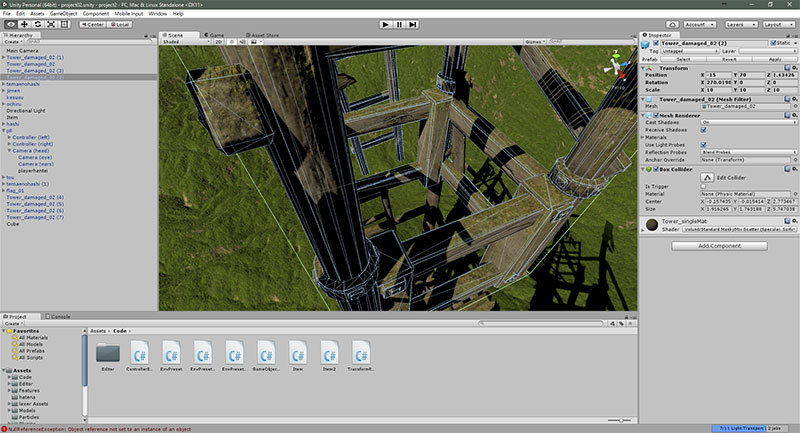The height and width of the screenshot is (433, 800).
Task: Adjust the project icon size slider
Action: pyautogui.click(x=620, y=420)
